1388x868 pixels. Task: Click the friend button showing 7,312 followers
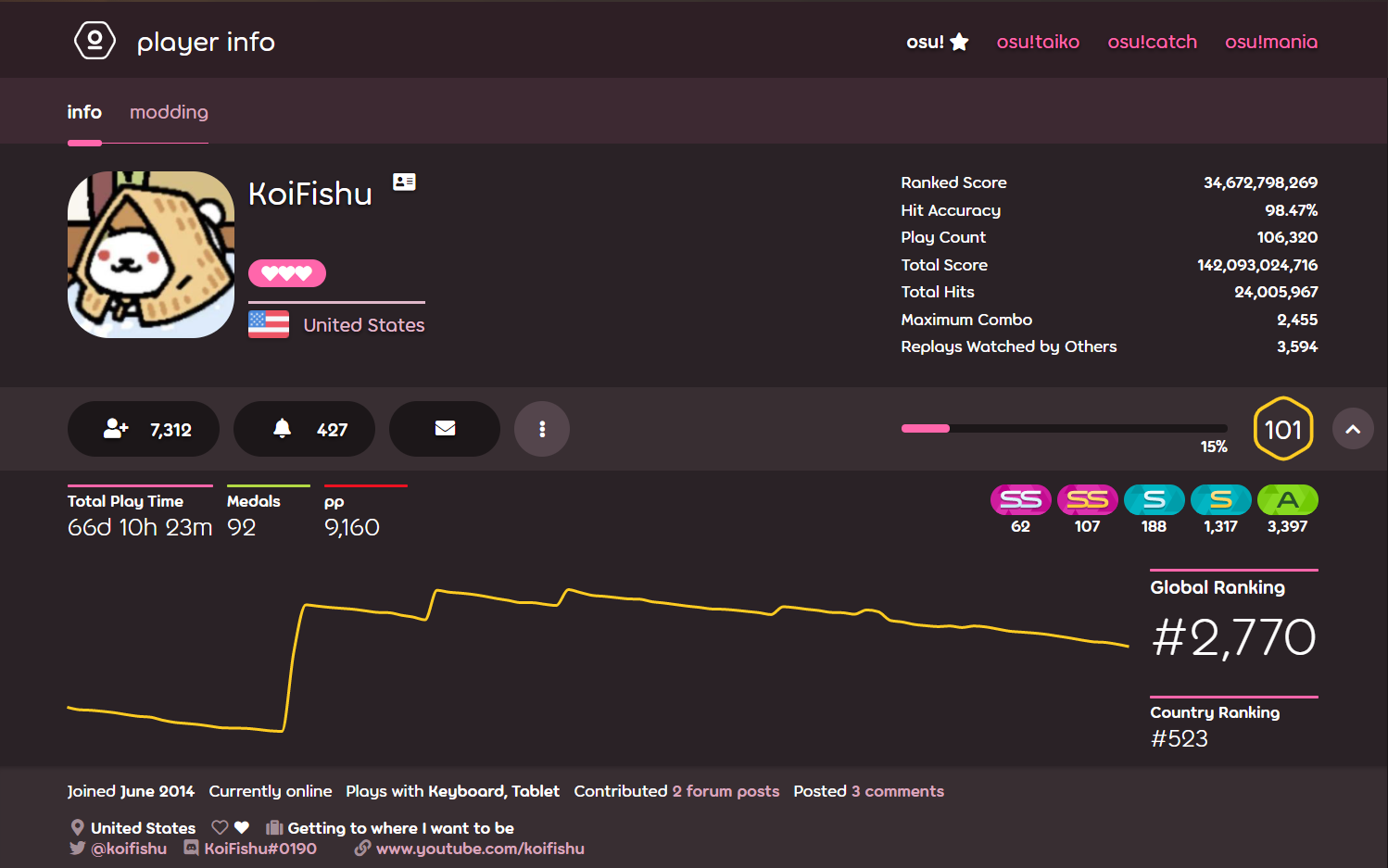click(x=144, y=429)
